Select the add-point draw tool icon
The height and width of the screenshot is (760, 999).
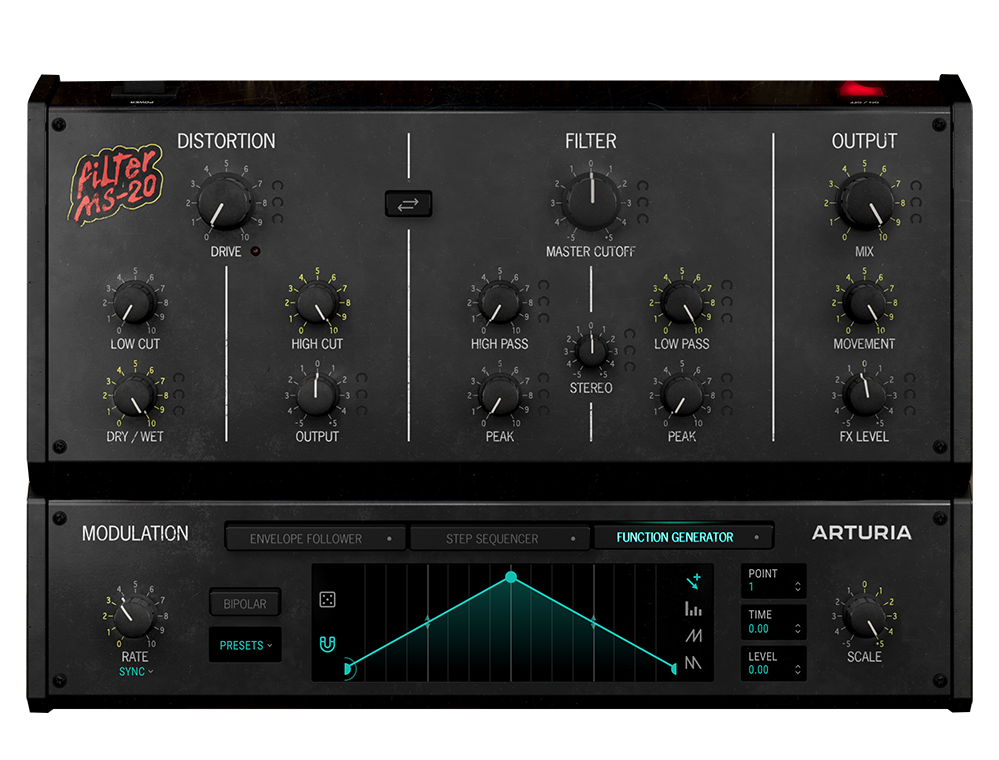pyautogui.click(x=693, y=582)
